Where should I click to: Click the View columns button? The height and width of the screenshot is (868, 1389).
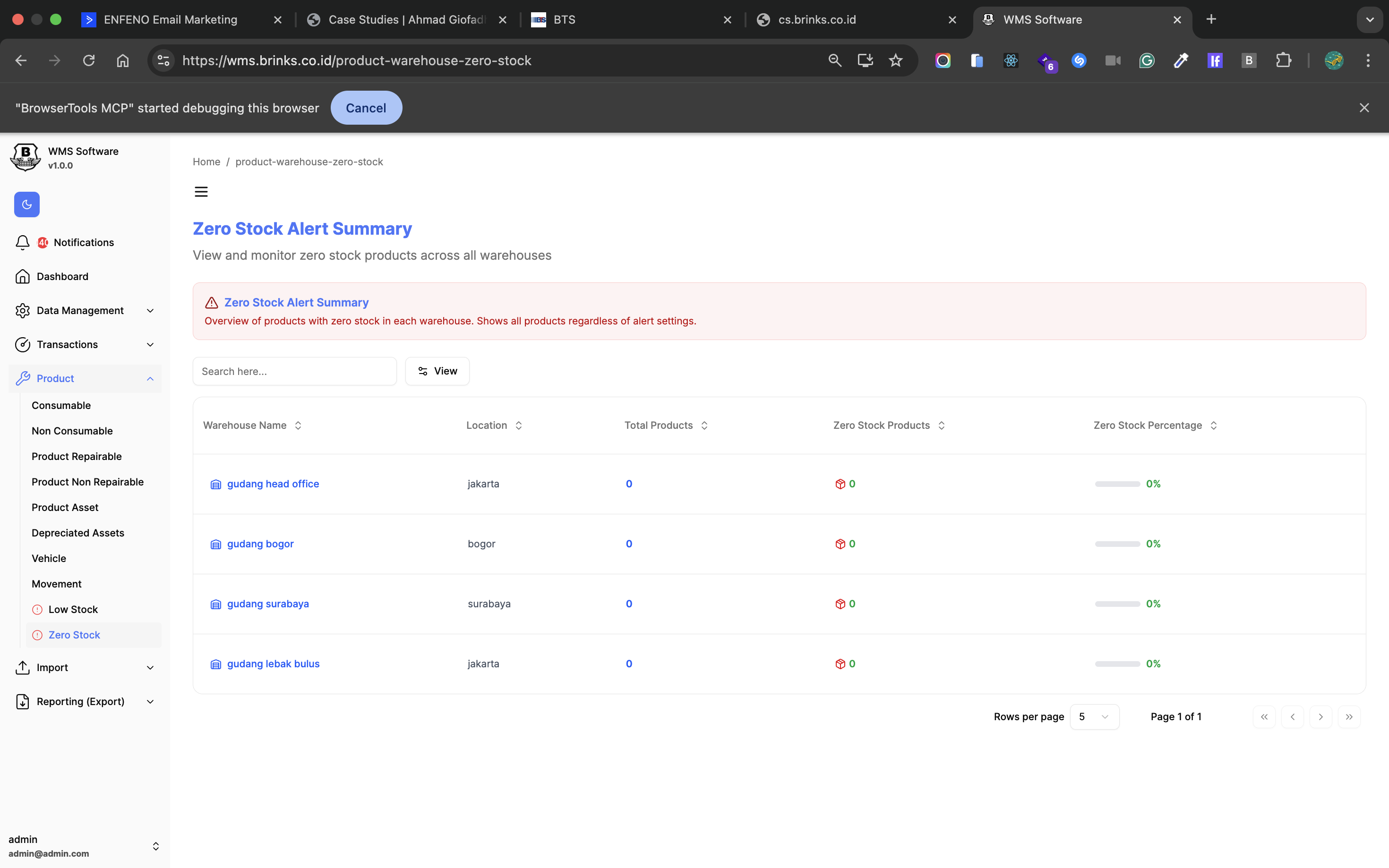pyautogui.click(x=437, y=371)
